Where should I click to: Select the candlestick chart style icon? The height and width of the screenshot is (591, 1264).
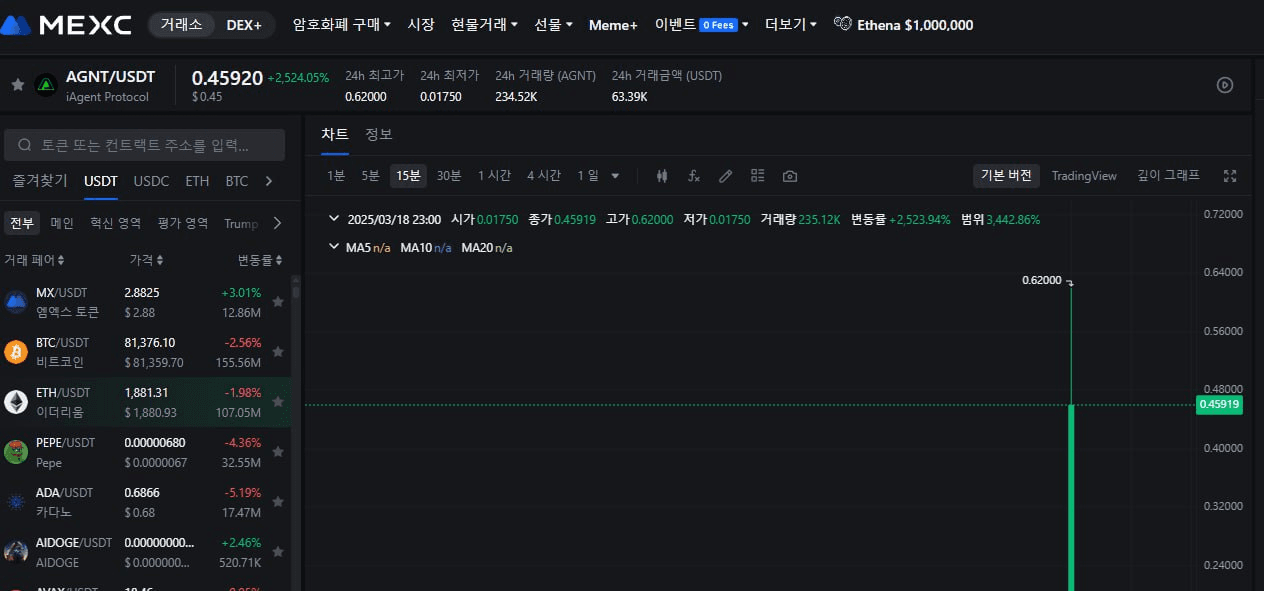661,176
